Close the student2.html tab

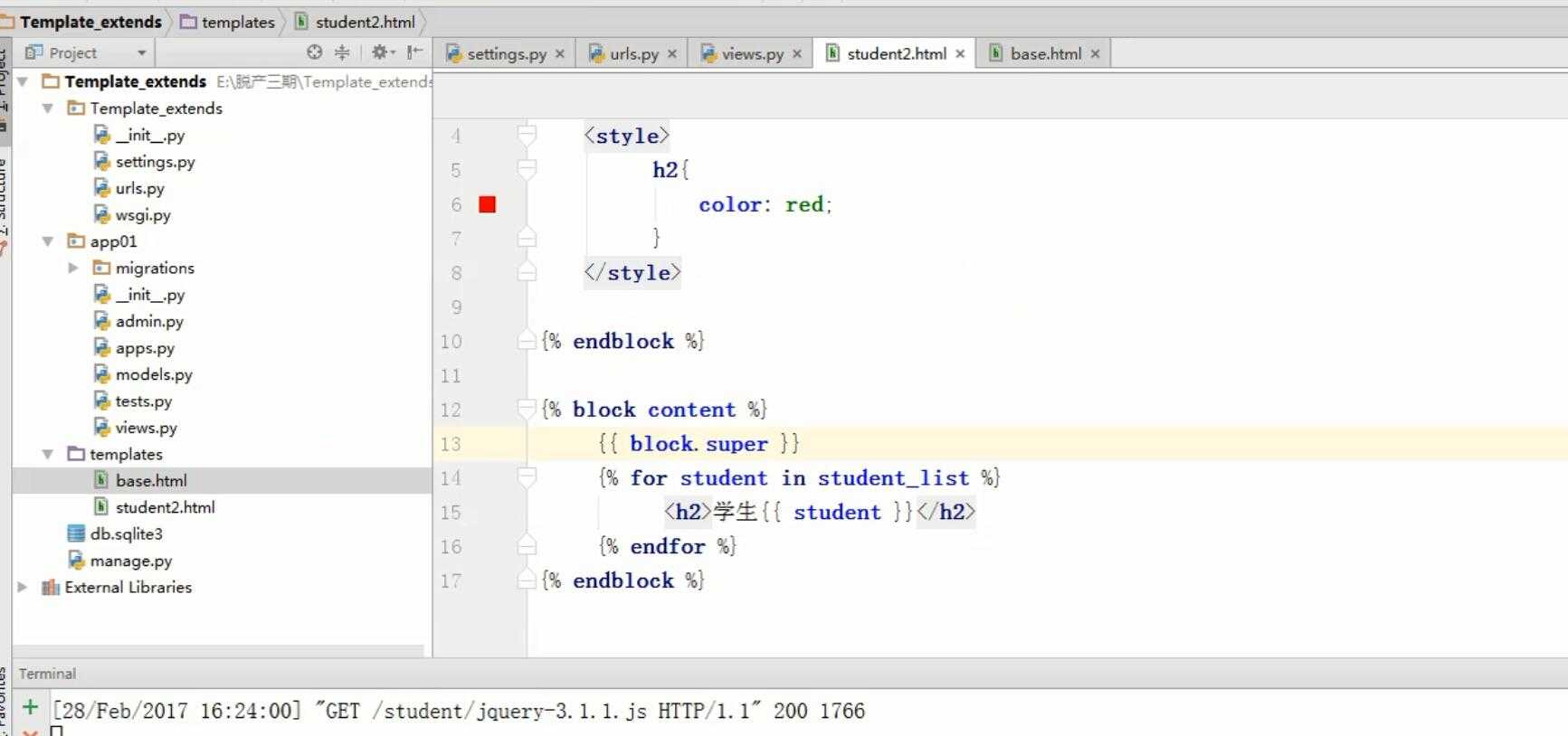click(x=960, y=54)
